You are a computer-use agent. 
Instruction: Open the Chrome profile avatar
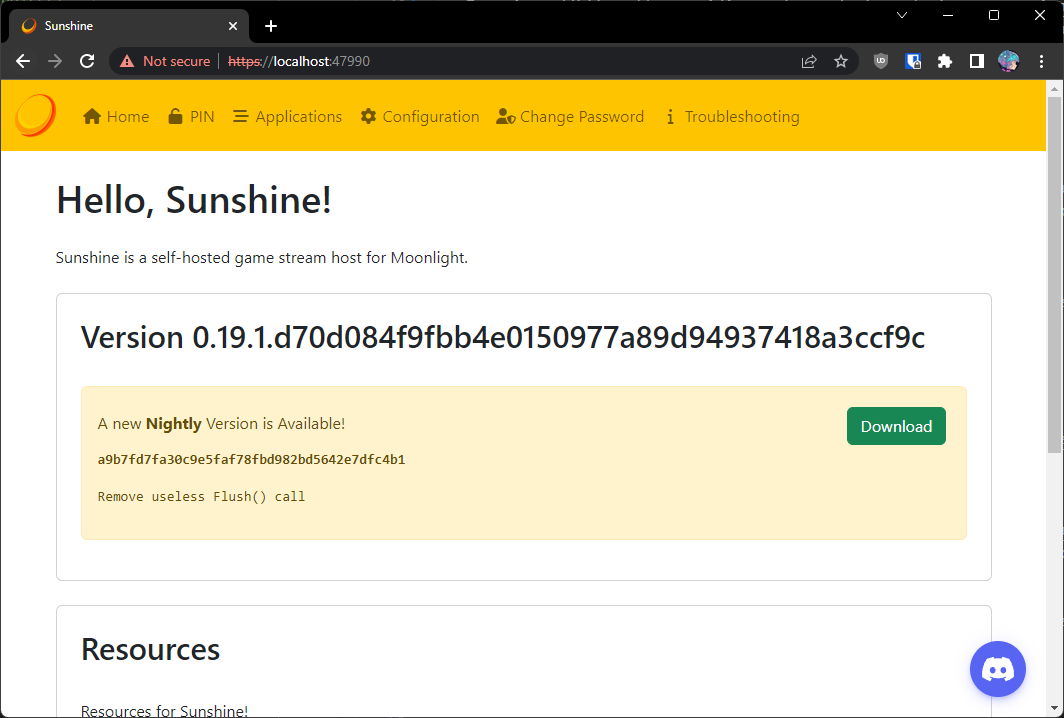click(x=1008, y=61)
